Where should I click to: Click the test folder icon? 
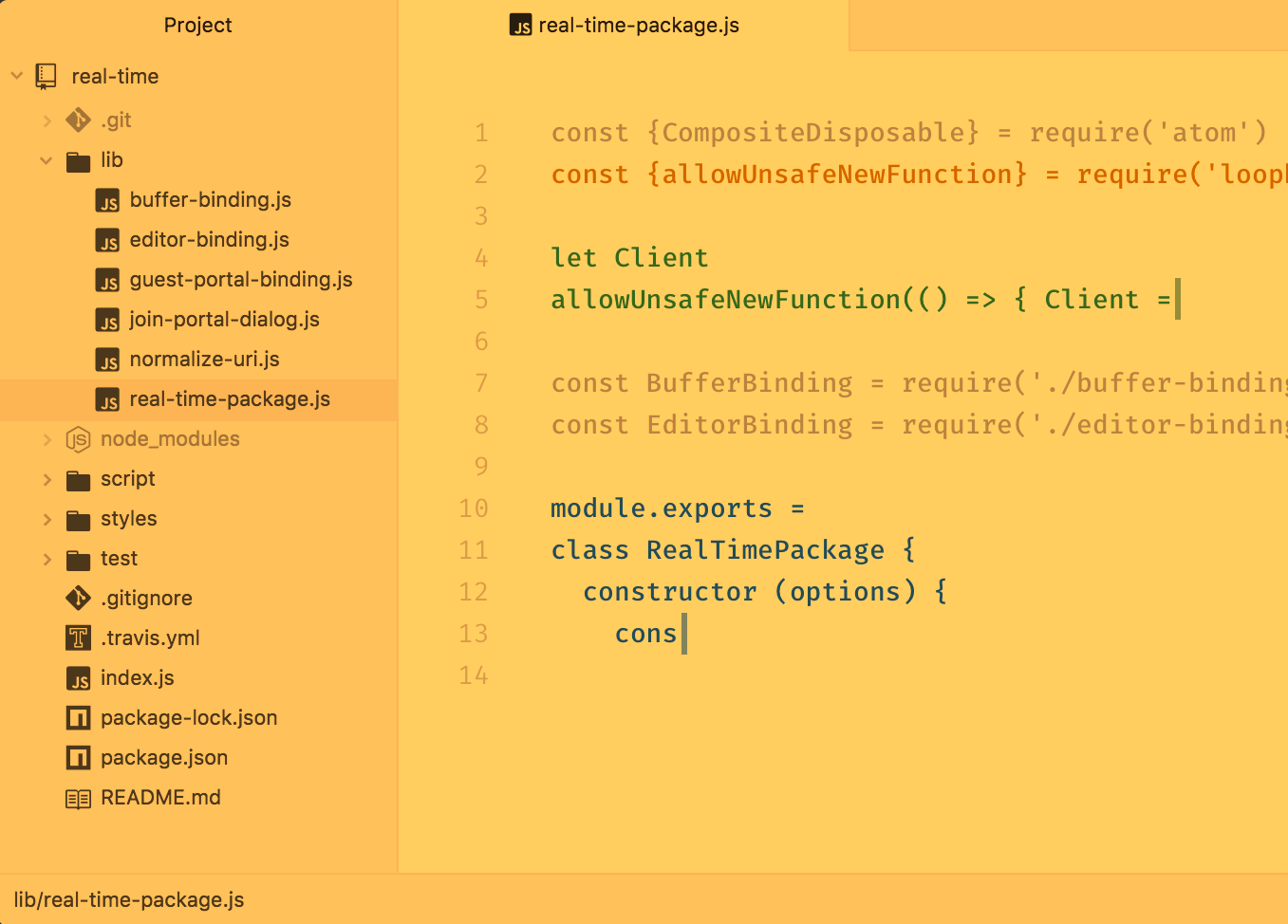click(78, 560)
